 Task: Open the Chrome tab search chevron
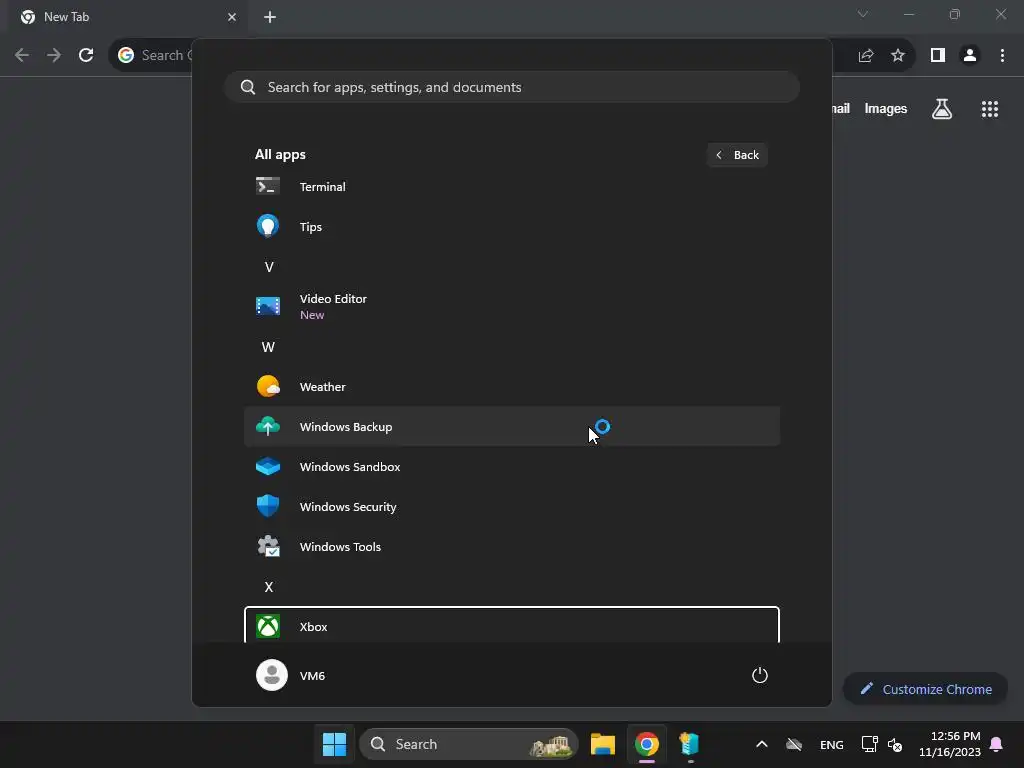[863, 14]
